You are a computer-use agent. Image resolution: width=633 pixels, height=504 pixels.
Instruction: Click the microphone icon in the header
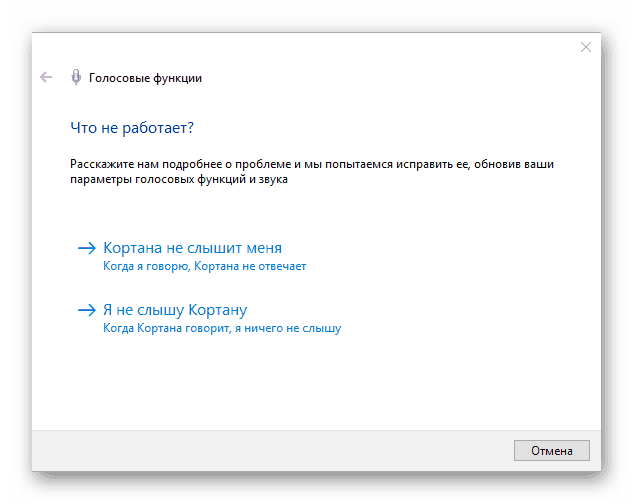tap(75, 77)
